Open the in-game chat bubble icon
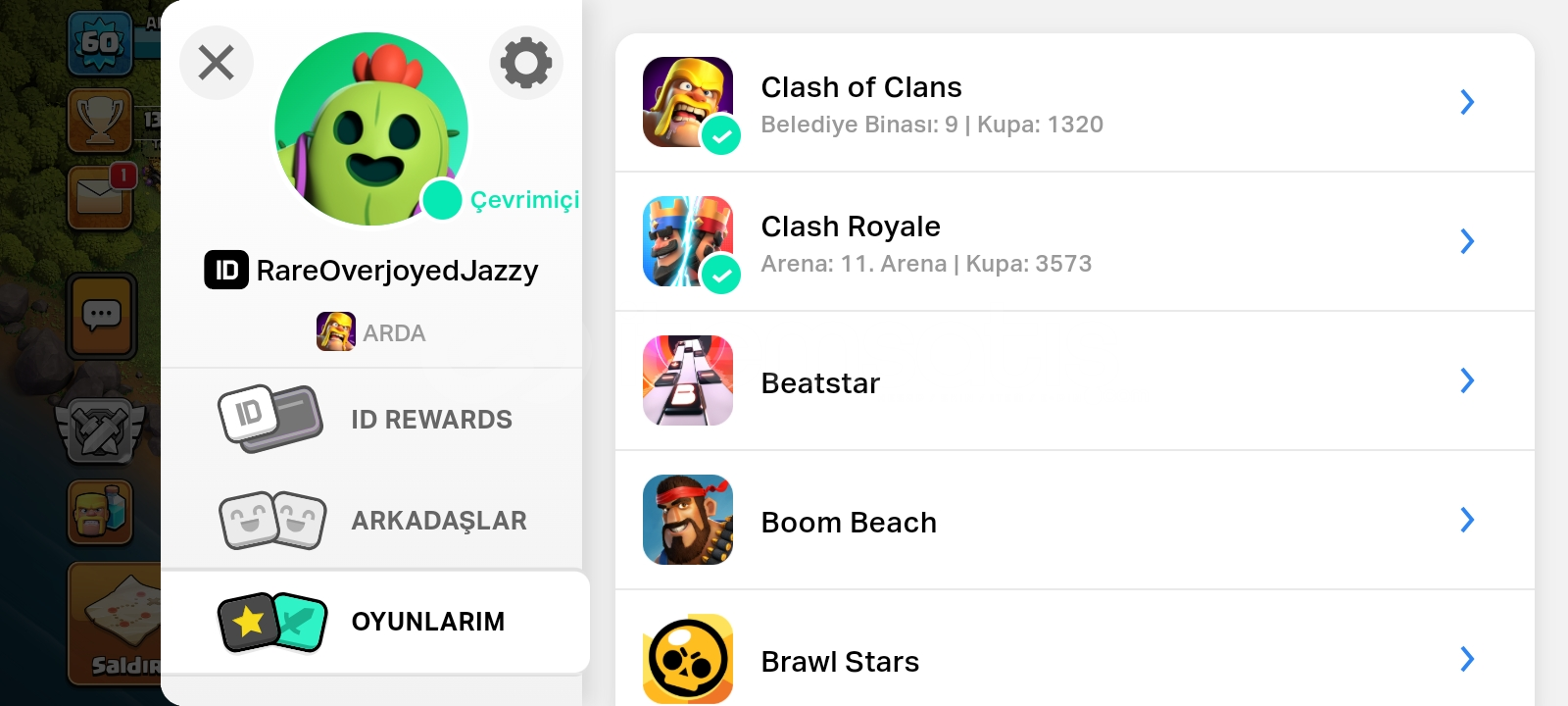Viewport: 1568px width, 706px height. [x=102, y=316]
